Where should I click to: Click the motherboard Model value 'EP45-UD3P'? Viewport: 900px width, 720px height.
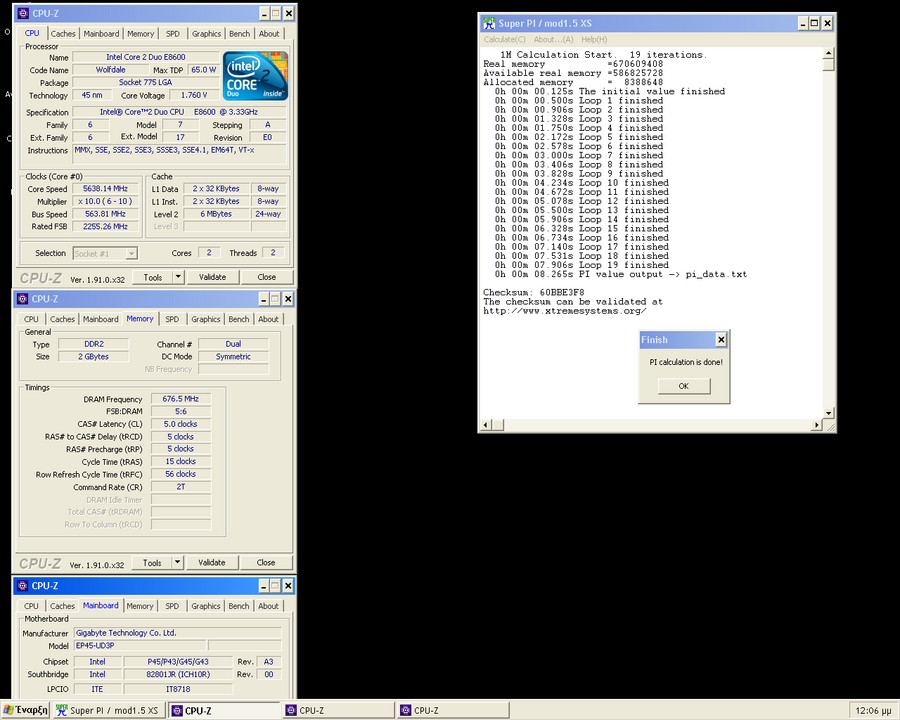(140, 645)
